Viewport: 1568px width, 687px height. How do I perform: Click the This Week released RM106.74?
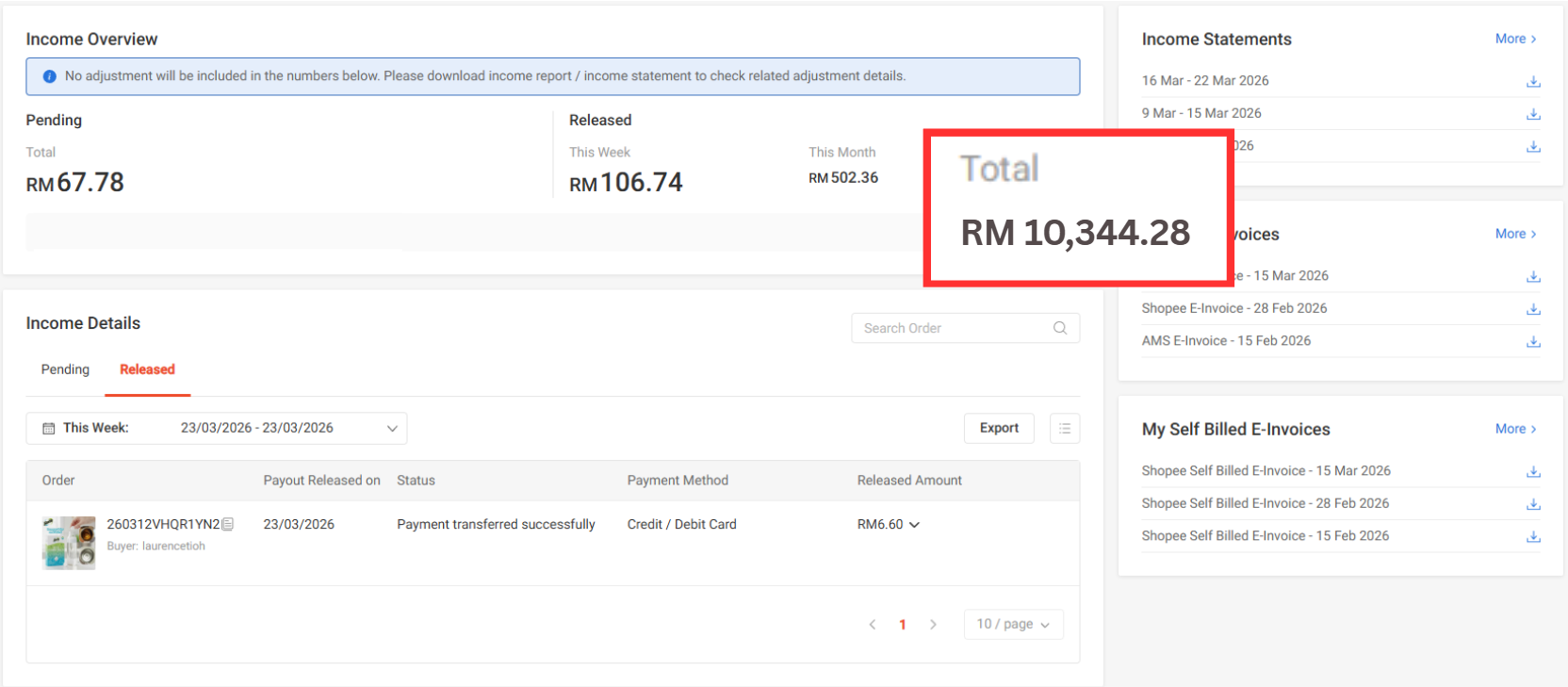(x=626, y=183)
